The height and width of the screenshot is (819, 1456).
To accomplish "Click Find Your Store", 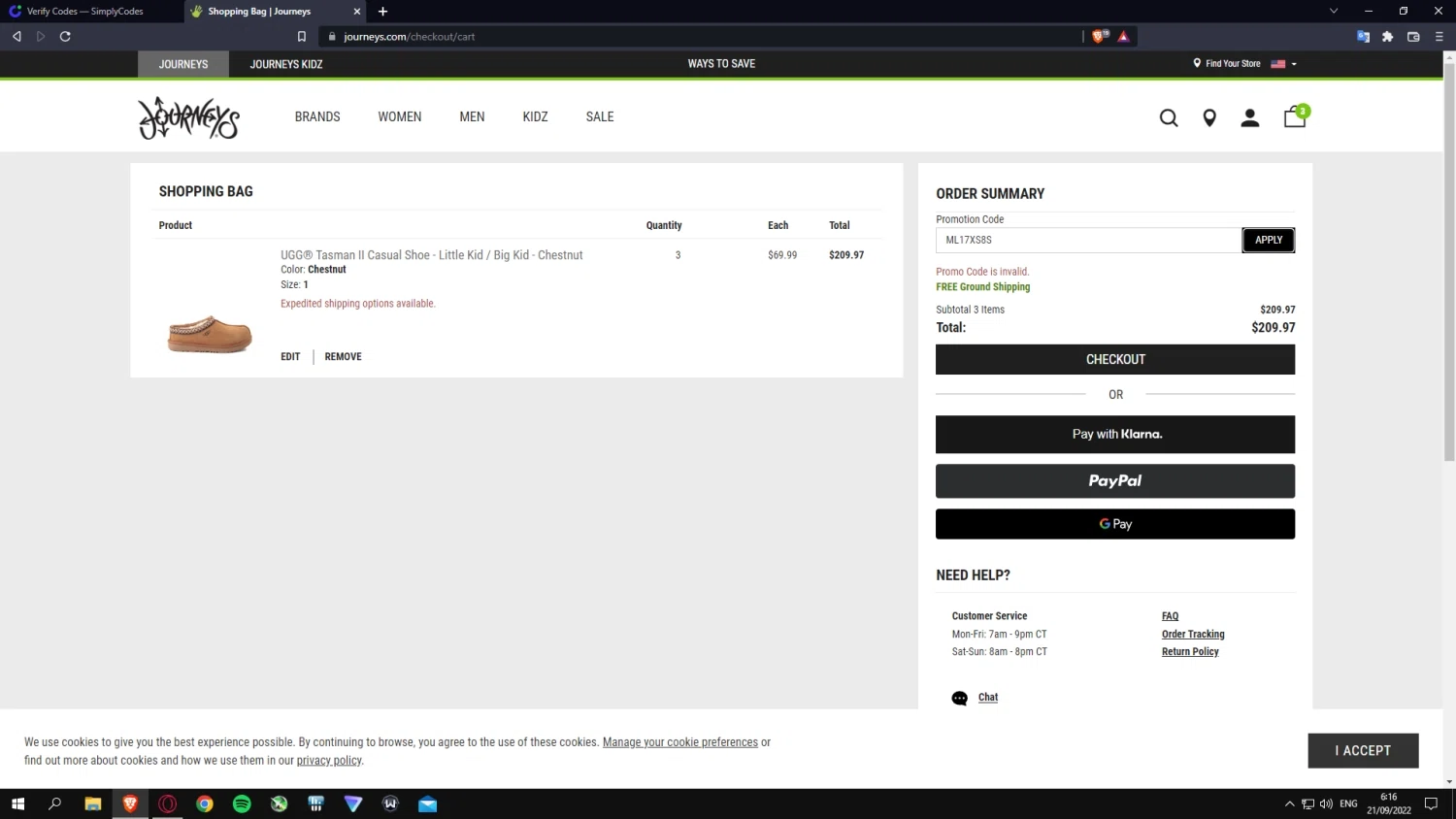I will click(1227, 64).
